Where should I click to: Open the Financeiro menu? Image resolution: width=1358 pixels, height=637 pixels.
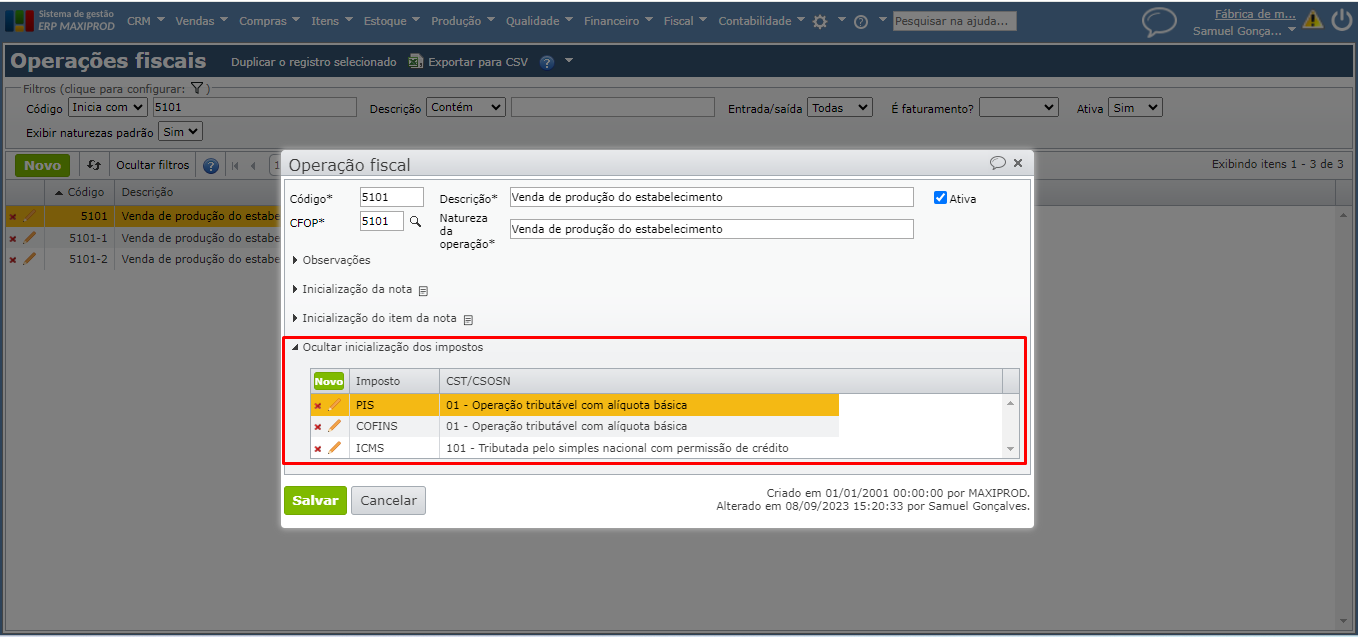618,21
